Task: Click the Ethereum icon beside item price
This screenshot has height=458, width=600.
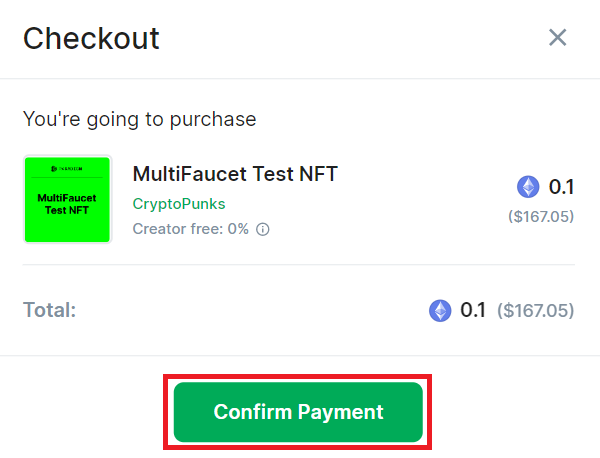Action: [x=528, y=187]
